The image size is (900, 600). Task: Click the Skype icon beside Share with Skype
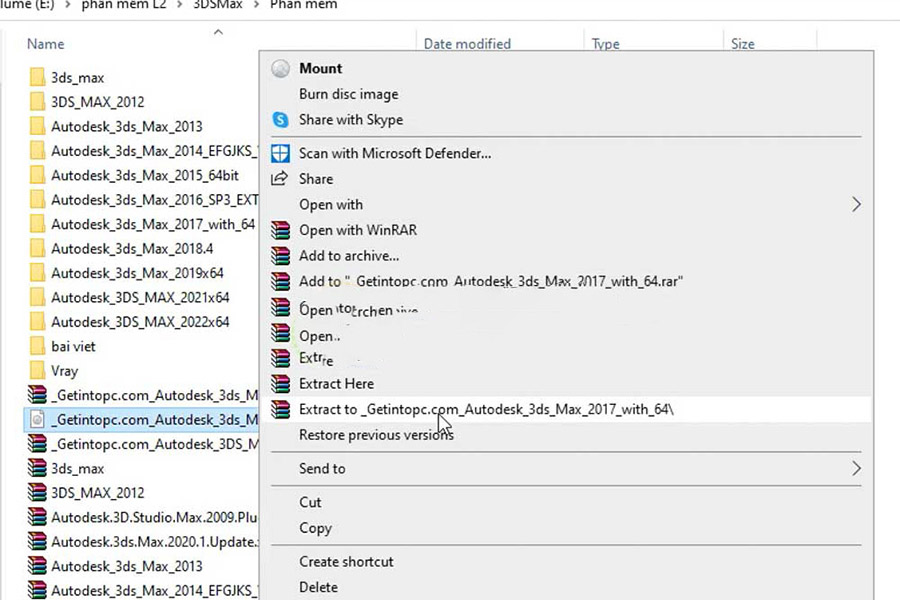[x=280, y=119]
